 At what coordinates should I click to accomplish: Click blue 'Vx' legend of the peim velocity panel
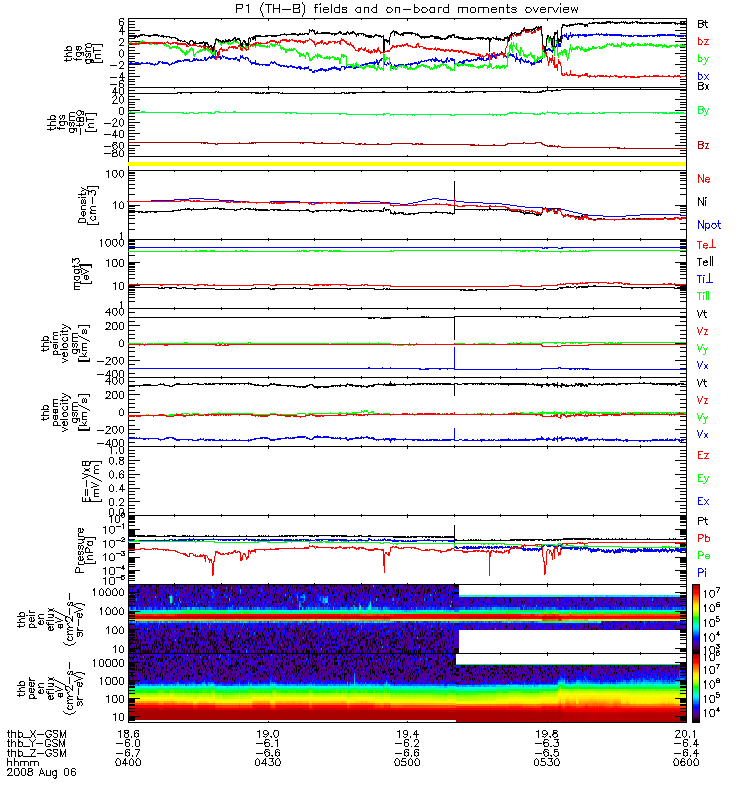703,366
